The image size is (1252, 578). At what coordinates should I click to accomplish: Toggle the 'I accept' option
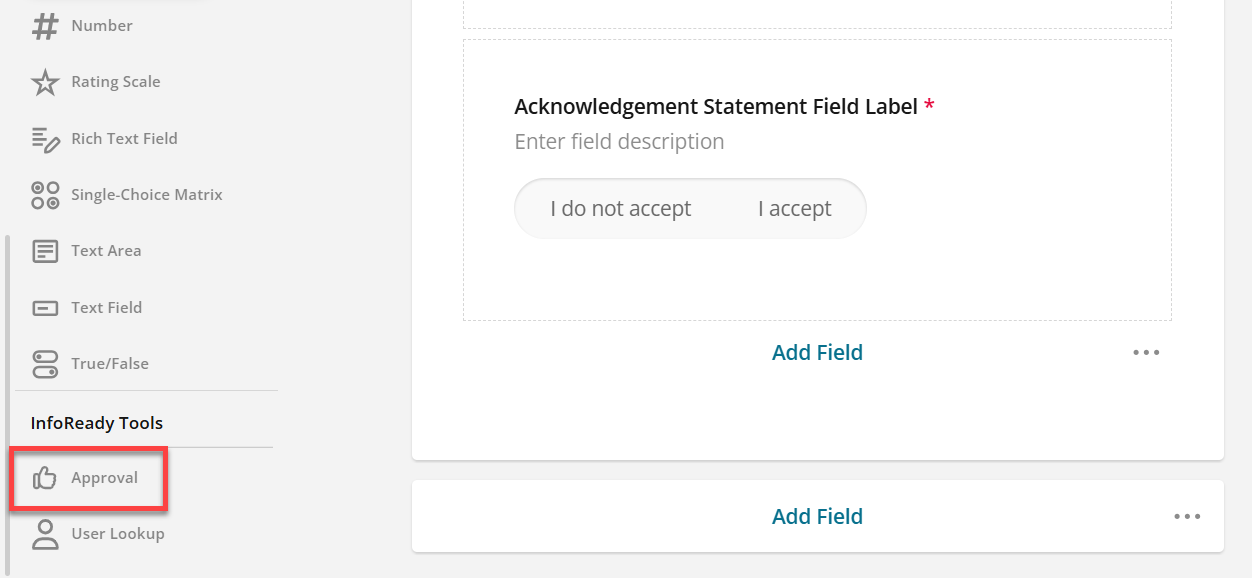click(x=794, y=208)
